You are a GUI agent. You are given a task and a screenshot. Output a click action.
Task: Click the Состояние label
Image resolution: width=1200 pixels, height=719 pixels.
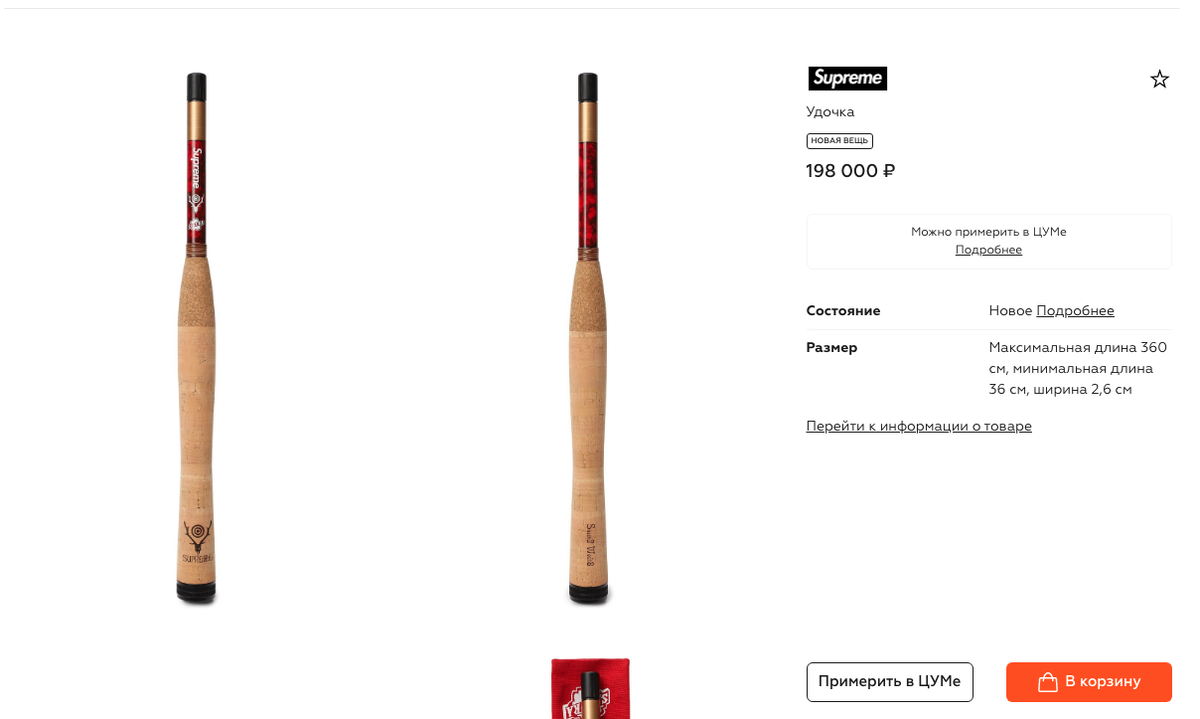pos(843,311)
